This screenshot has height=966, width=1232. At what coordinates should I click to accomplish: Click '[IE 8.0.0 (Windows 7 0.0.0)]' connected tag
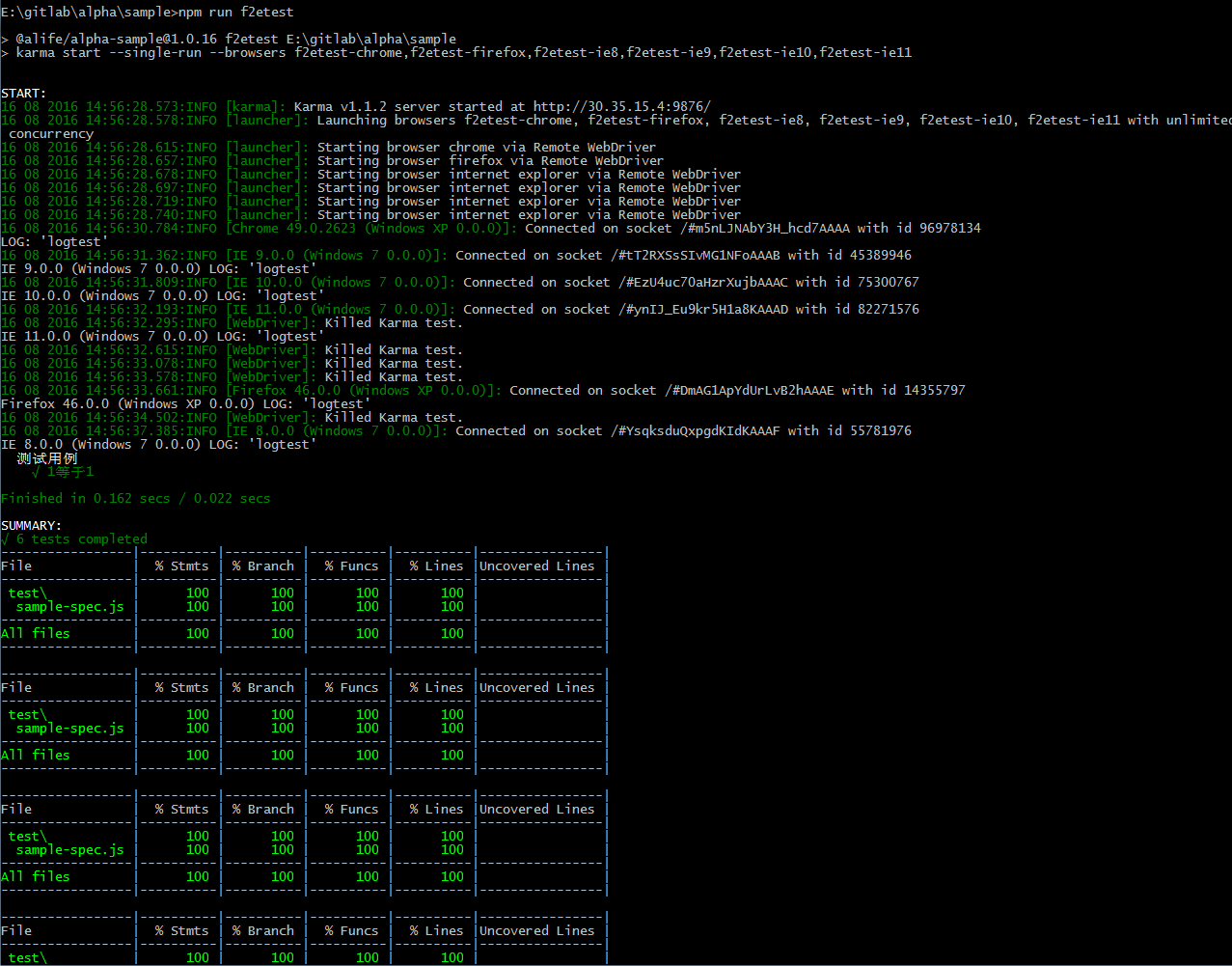[x=336, y=430]
